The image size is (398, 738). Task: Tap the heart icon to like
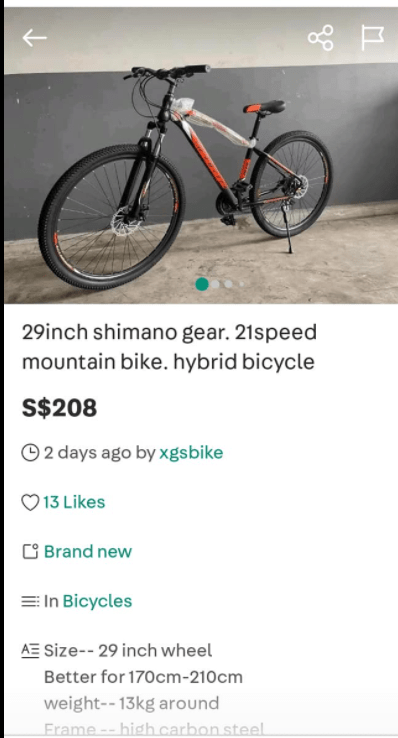tap(30, 503)
